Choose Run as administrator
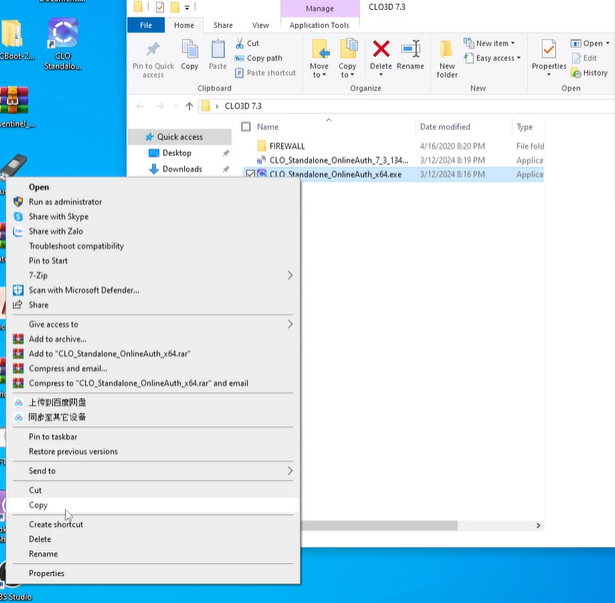615x603 pixels. pos(65,202)
